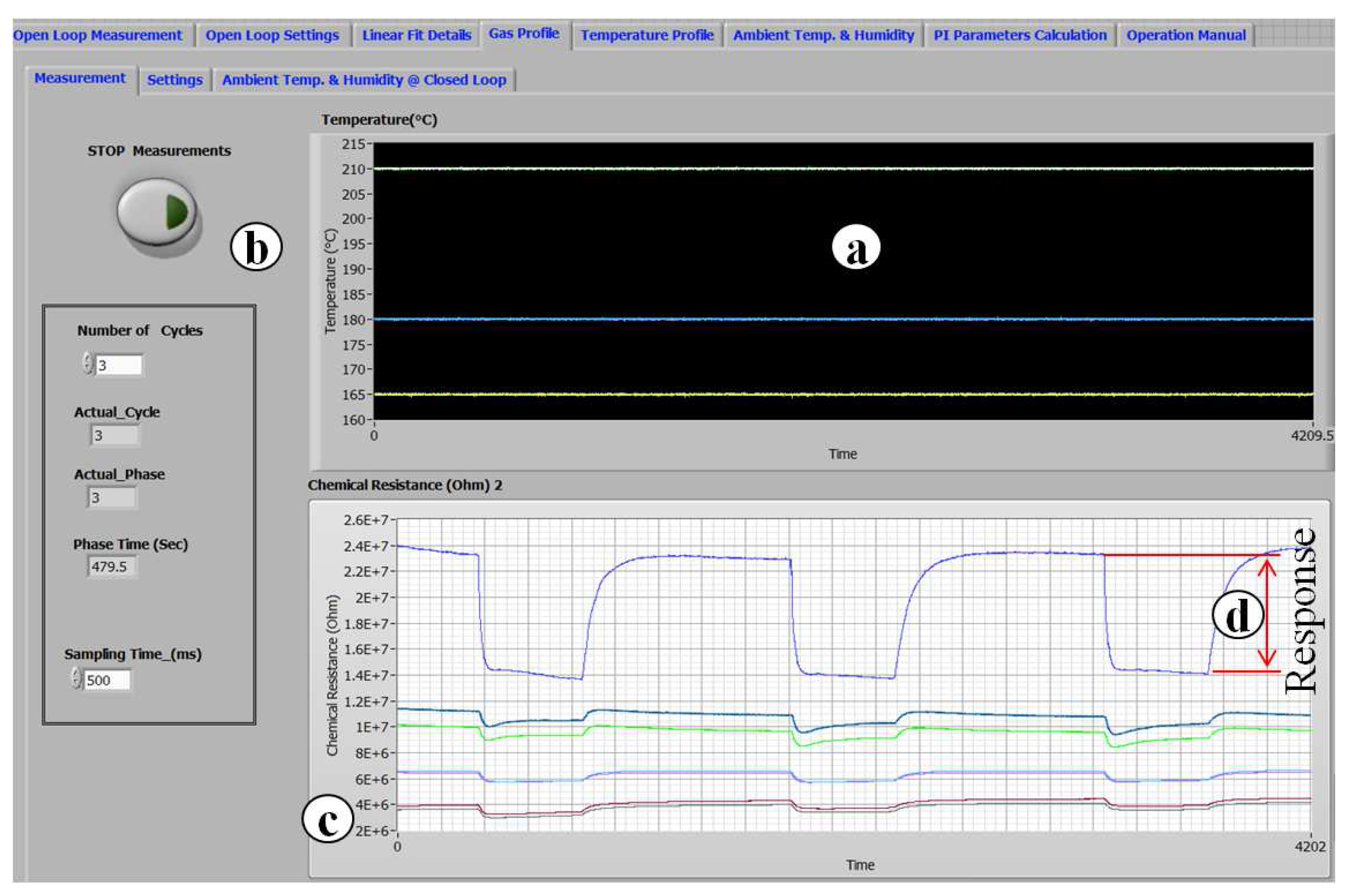Select the blue resistance curve in the graph

coord(686,557)
